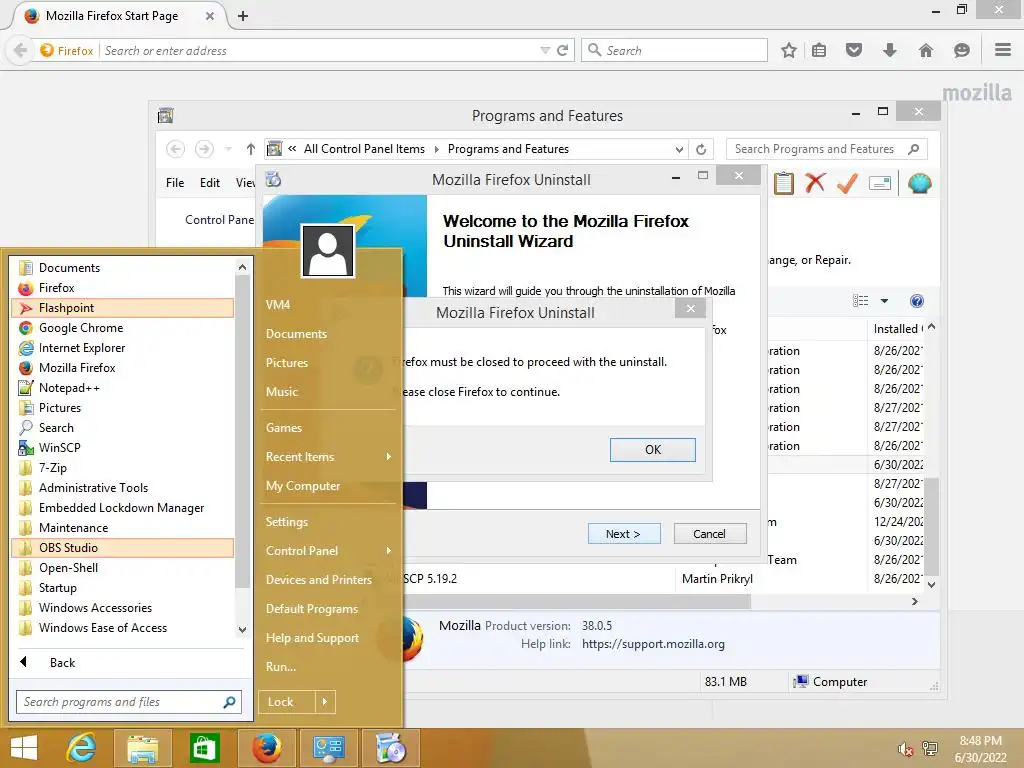The image size is (1024, 768).
Task: Click the programs list vertical scrollbar
Action: pyautogui.click(x=932, y=526)
